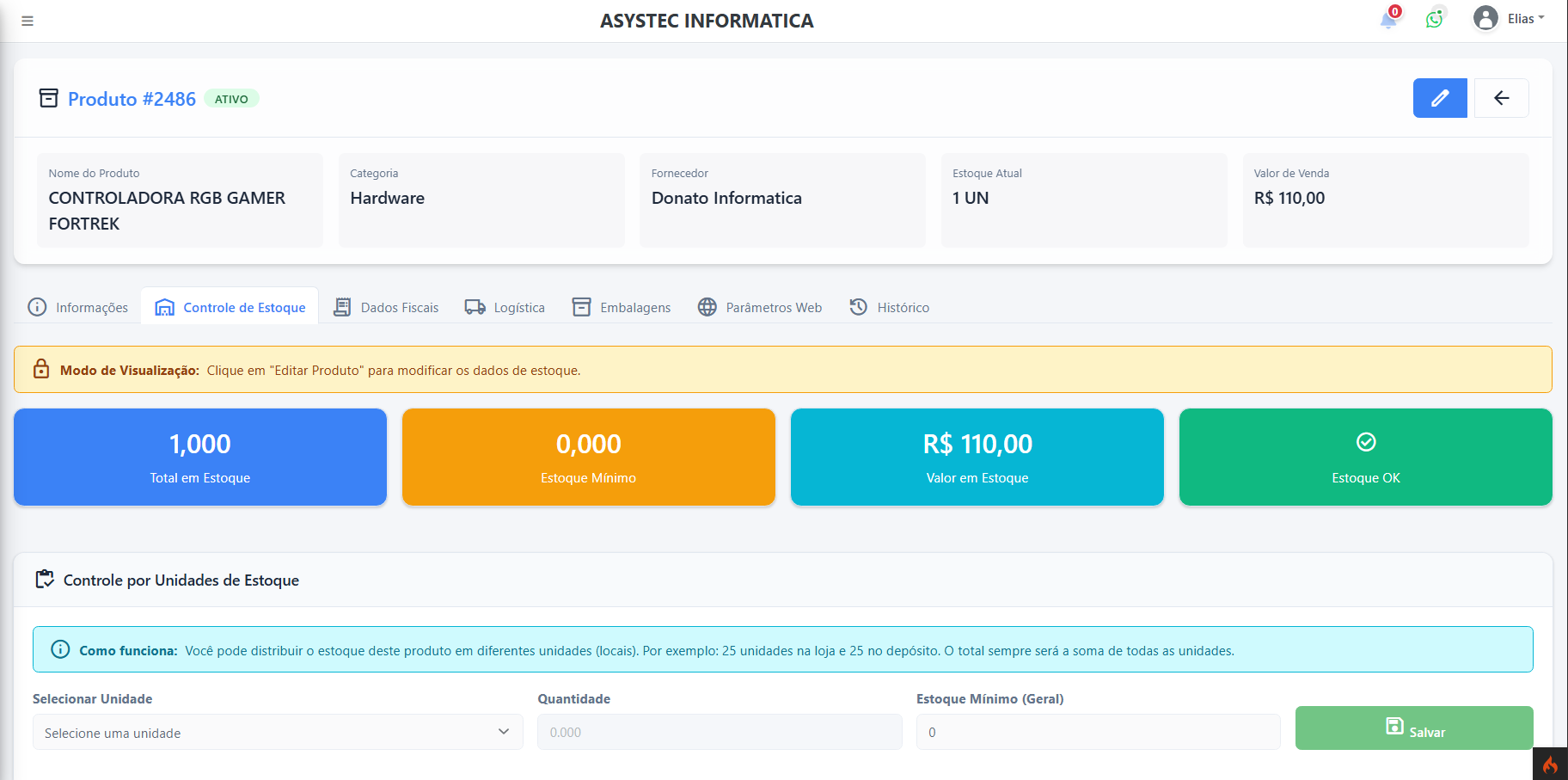Click the Salvar button
This screenshot has width=1568, height=780.
1413,728
